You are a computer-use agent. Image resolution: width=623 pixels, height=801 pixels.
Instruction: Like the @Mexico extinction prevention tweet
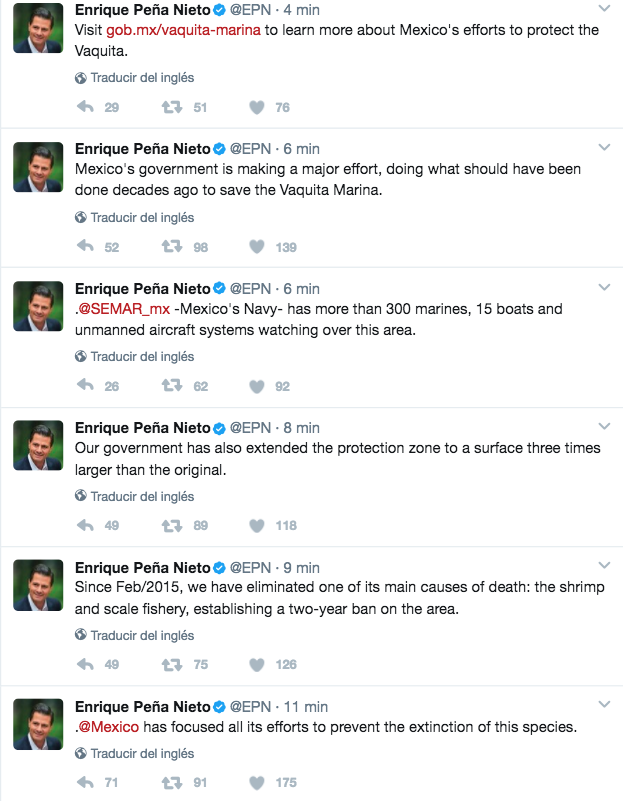pos(257,782)
